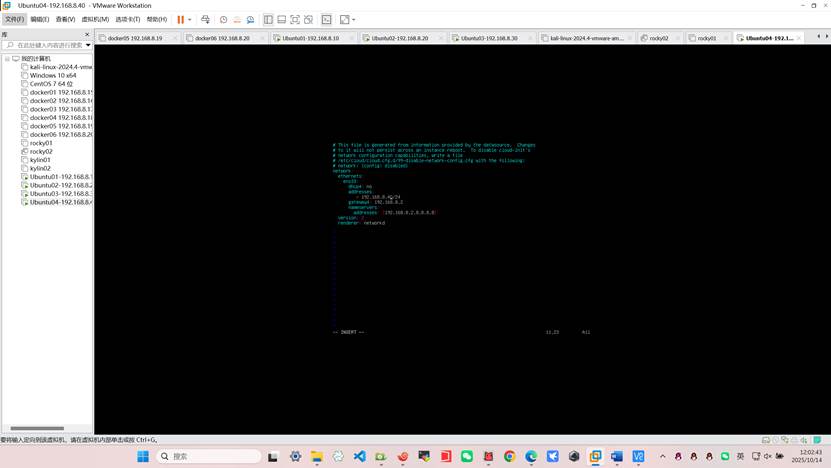Image resolution: width=831 pixels, height=468 pixels.
Task: Open the 选项卡(T) menu
Action: [x=128, y=20]
